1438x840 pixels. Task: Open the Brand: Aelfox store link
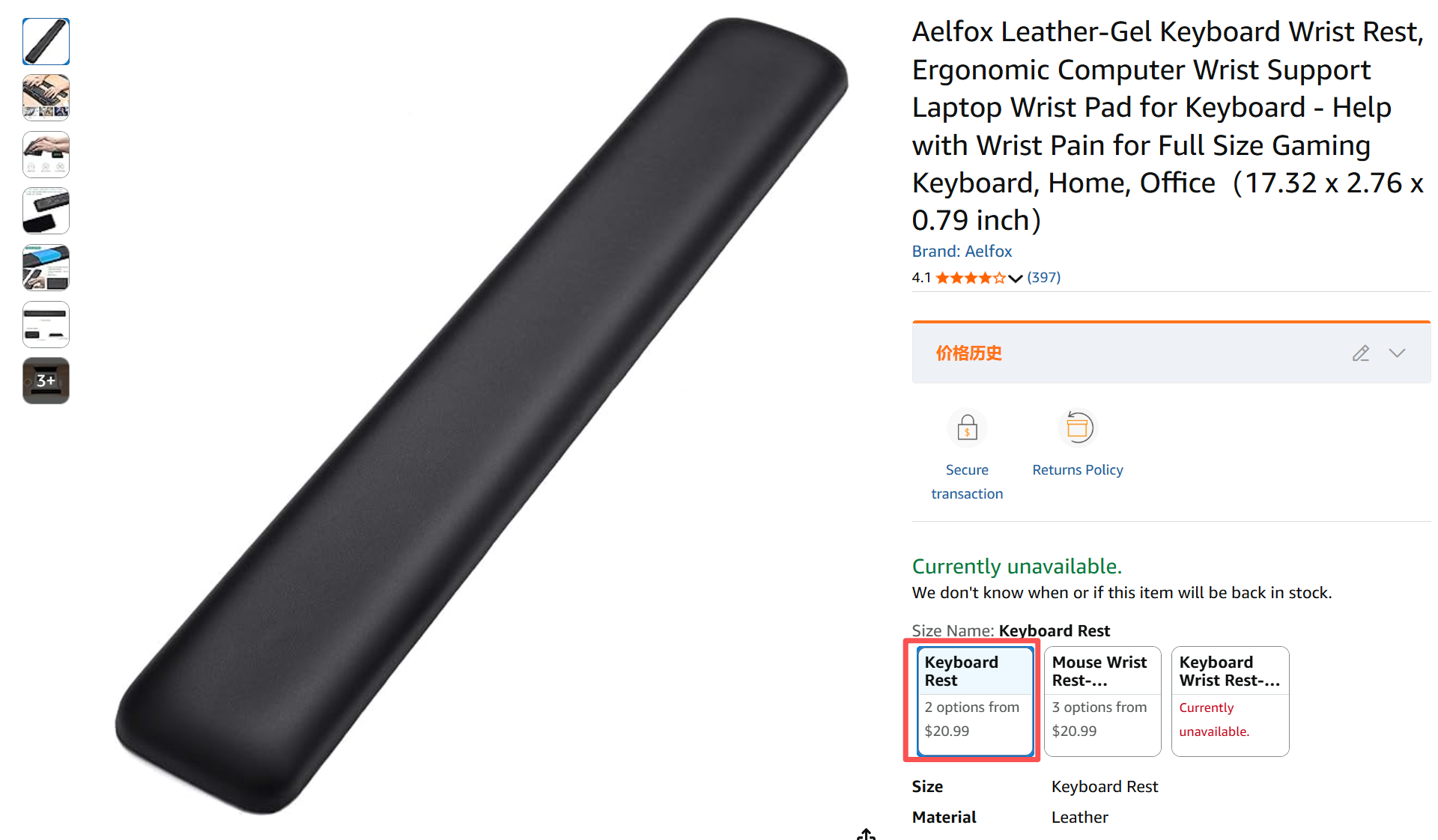point(962,252)
